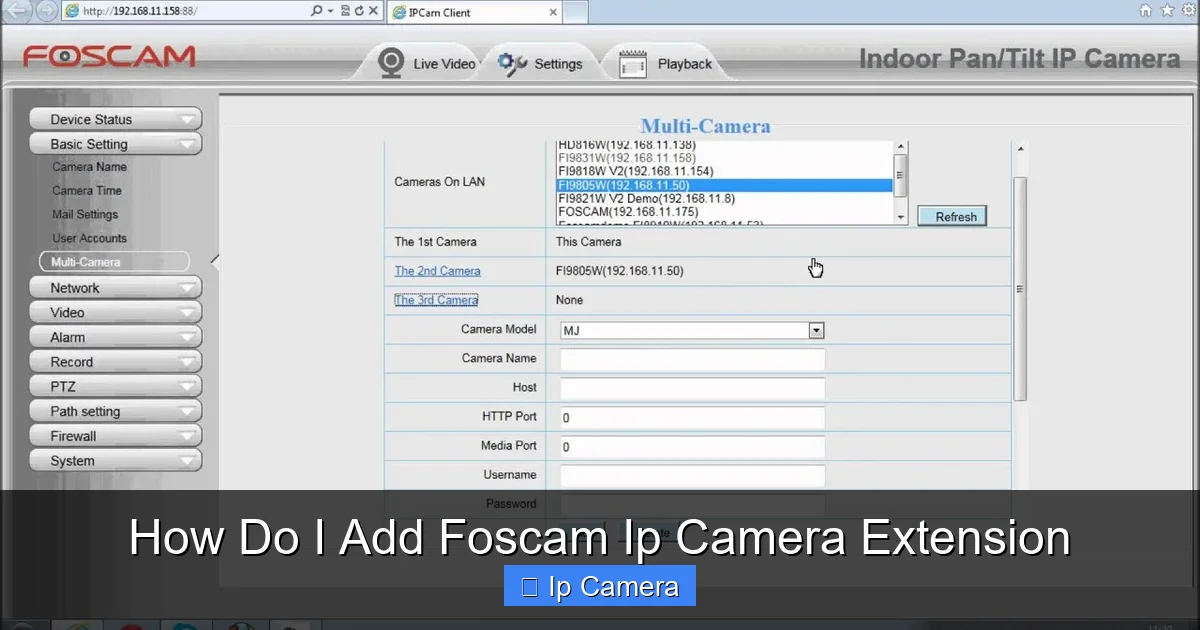Click the browser forward arrow button
The width and height of the screenshot is (1200, 630).
pos(46,12)
